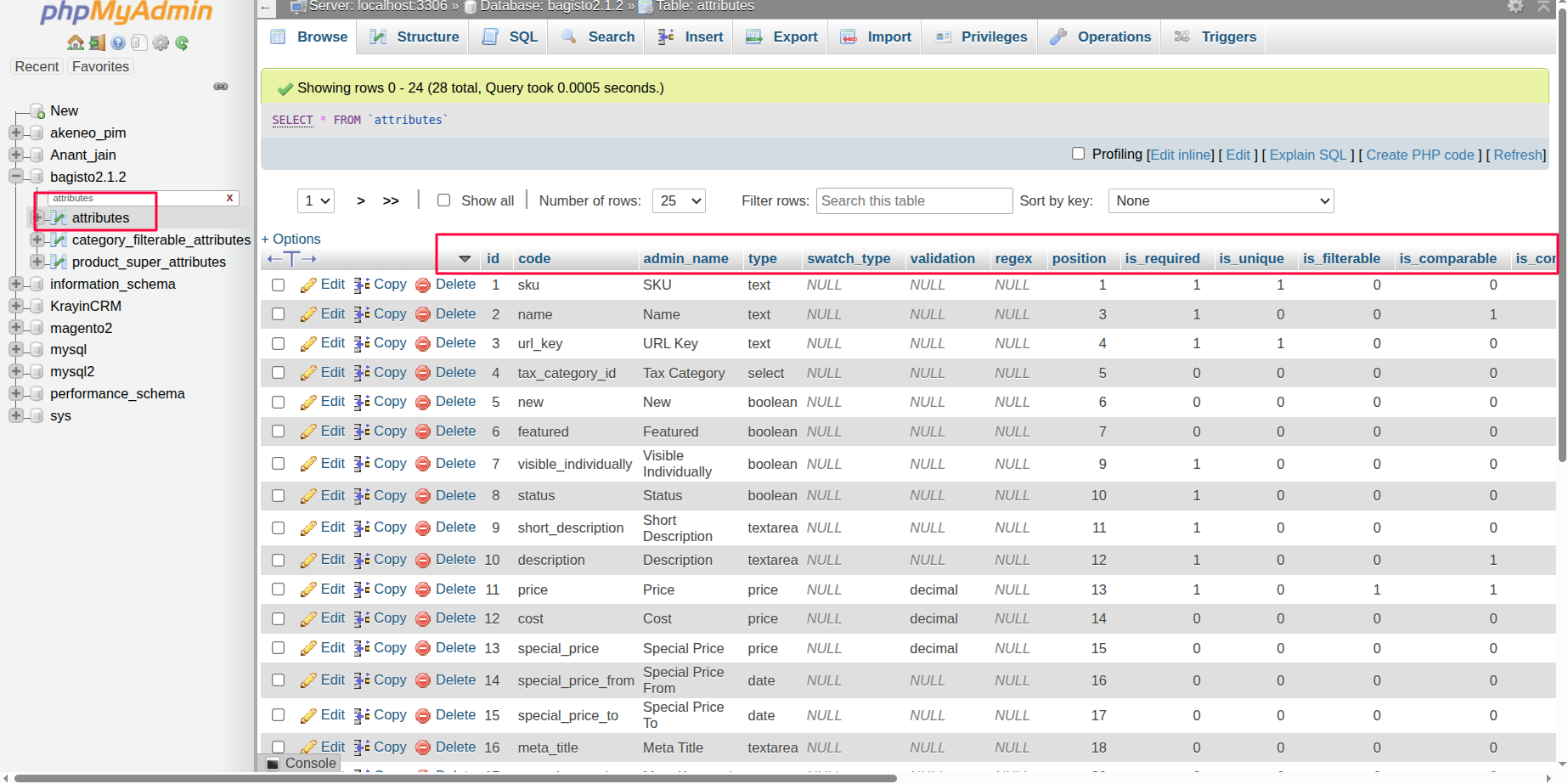Open the page number dropdown

pyautogui.click(x=315, y=200)
